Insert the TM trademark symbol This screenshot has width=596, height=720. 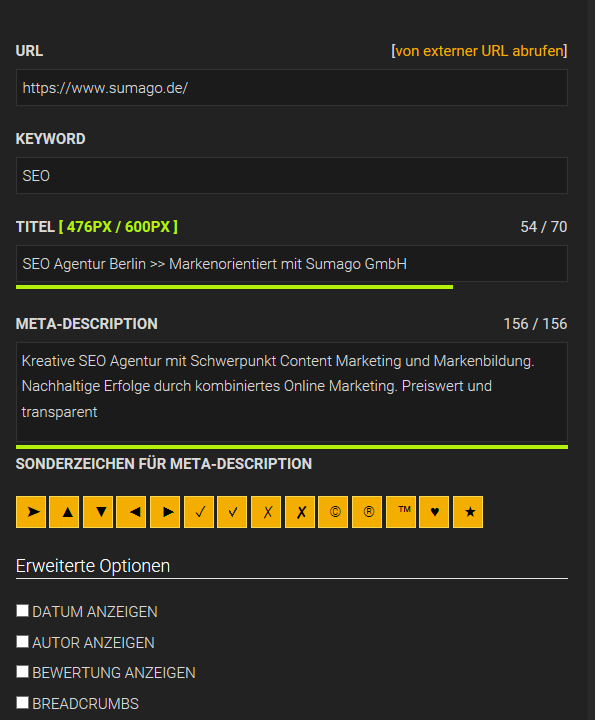(401, 512)
